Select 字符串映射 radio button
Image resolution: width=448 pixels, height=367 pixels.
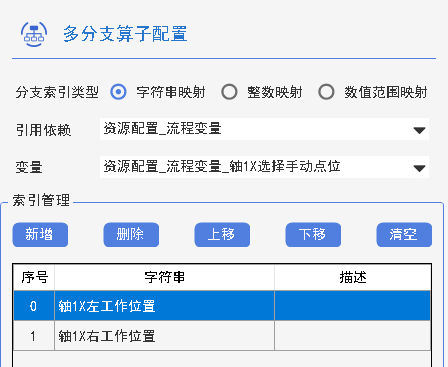(118, 92)
